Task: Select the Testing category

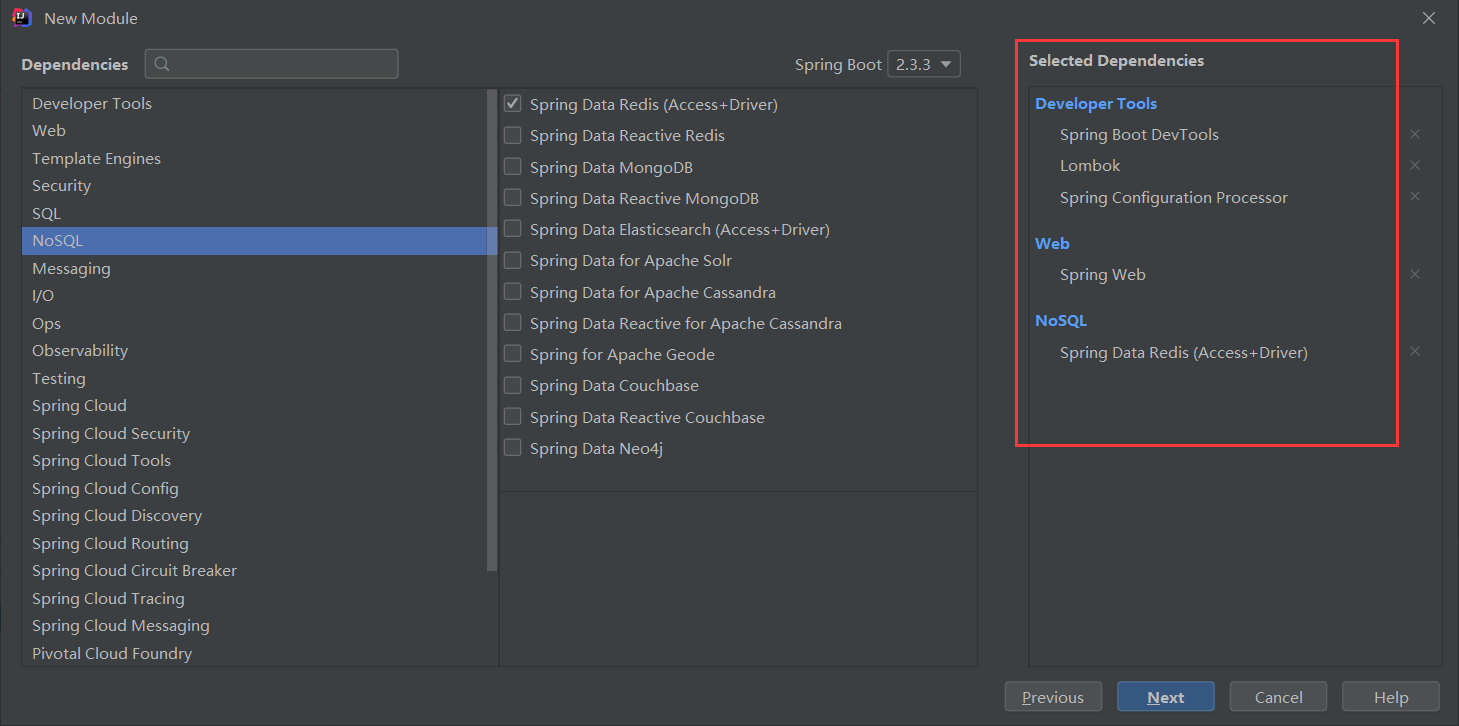Action: click(254, 378)
